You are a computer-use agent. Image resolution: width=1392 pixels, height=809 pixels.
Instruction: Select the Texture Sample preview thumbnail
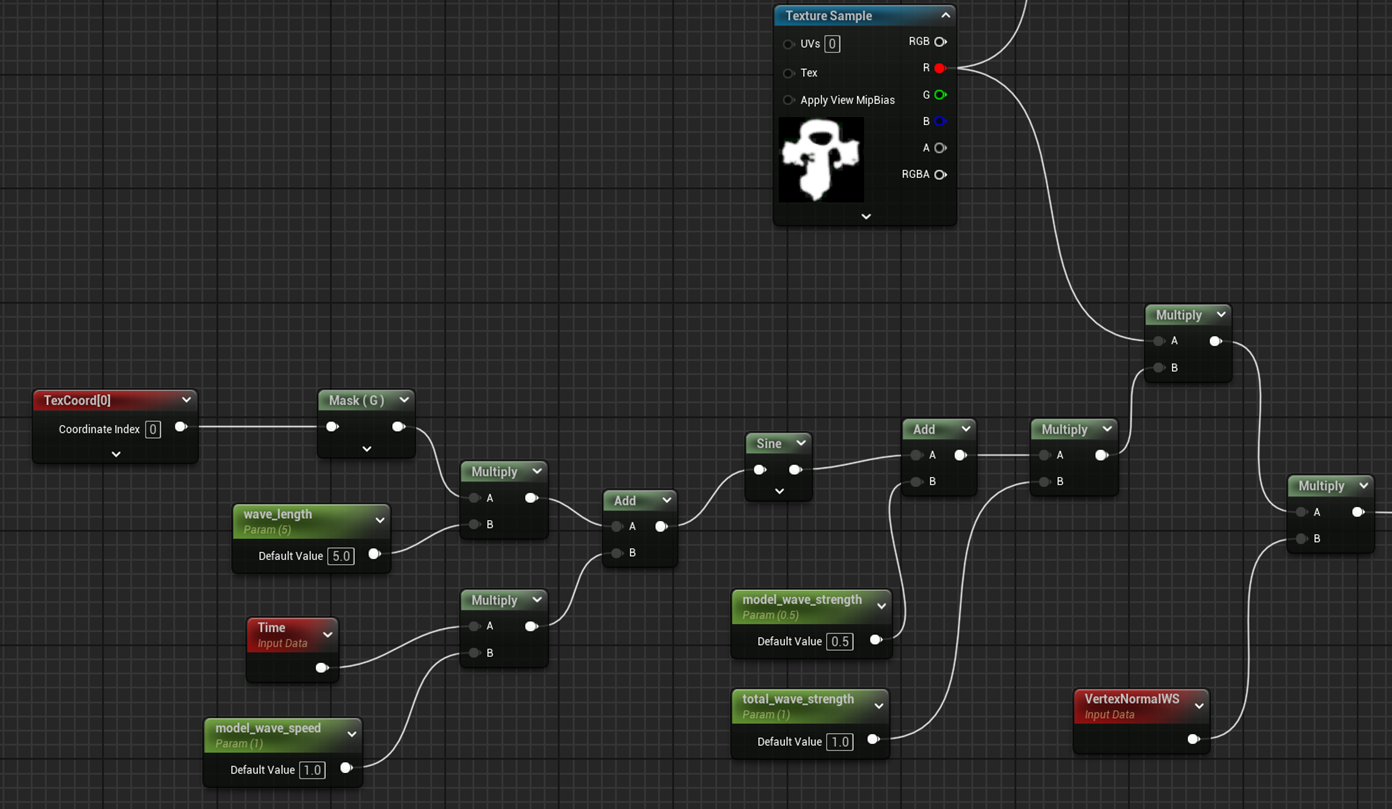tap(821, 160)
